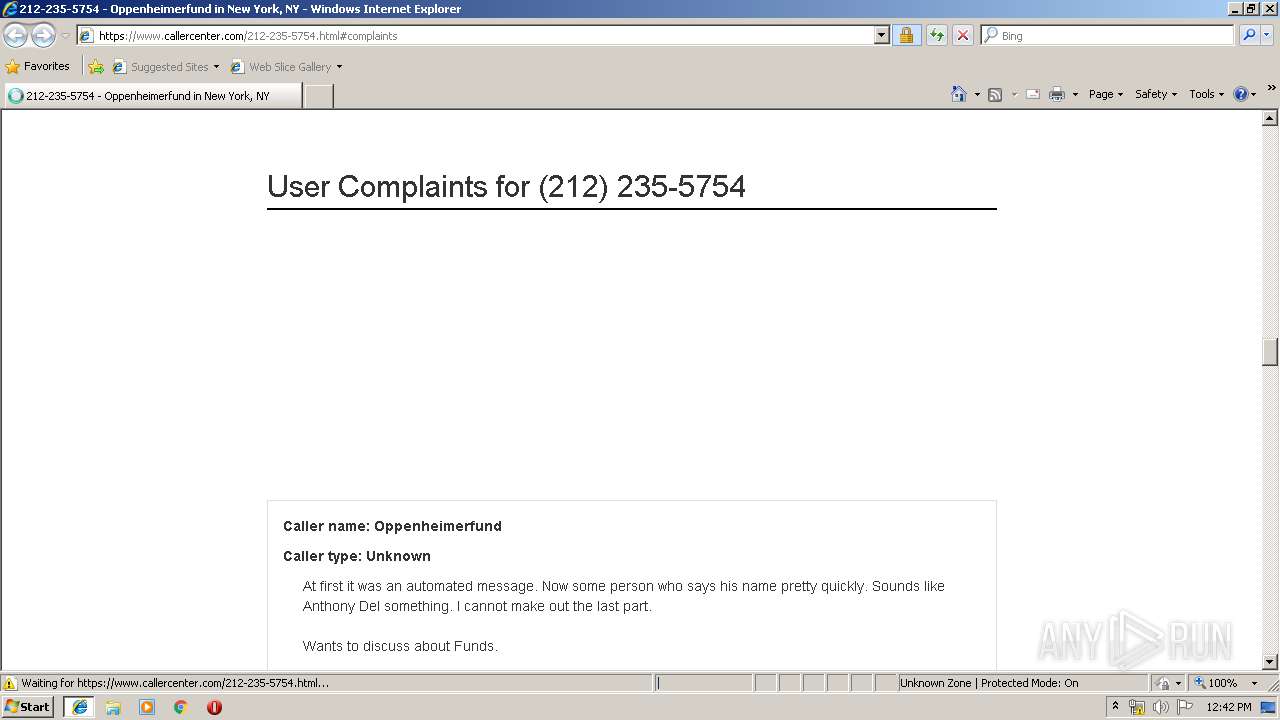Screen dimensions: 1280x720
Task: Expand the command bar overflow chevron
Action: (1271, 88)
